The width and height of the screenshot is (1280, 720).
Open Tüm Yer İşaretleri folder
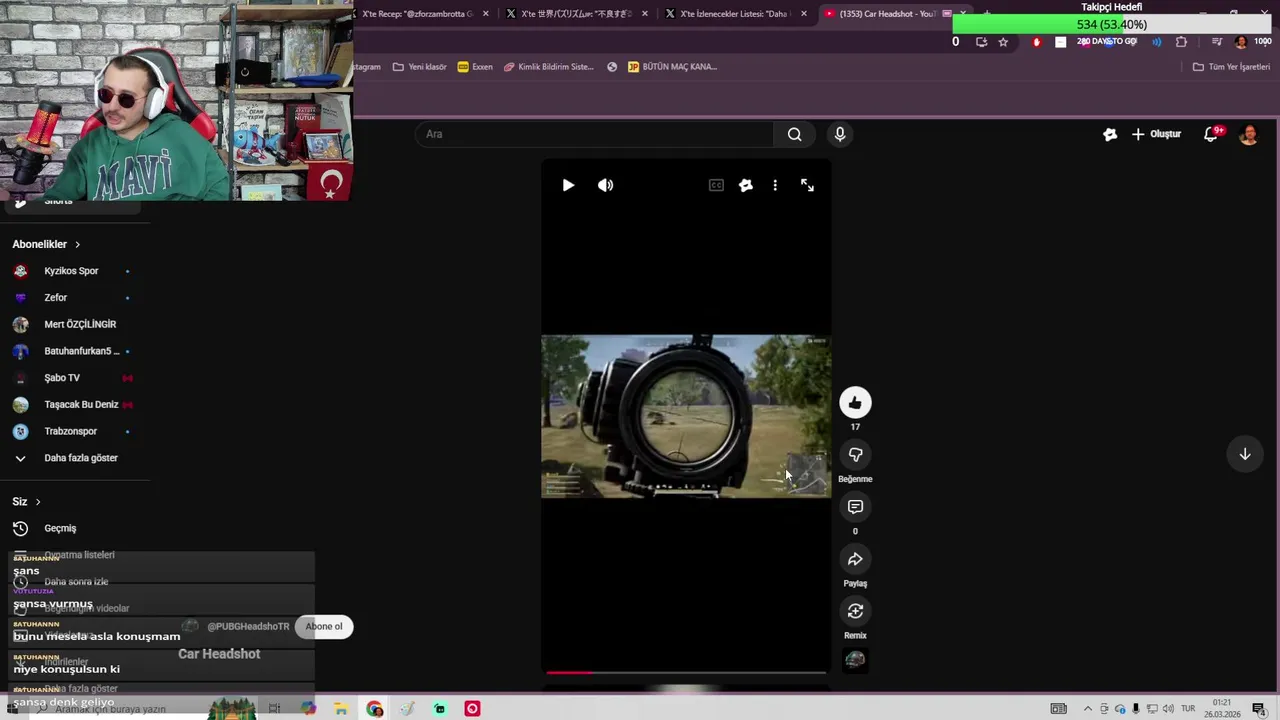pos(1232,67)
